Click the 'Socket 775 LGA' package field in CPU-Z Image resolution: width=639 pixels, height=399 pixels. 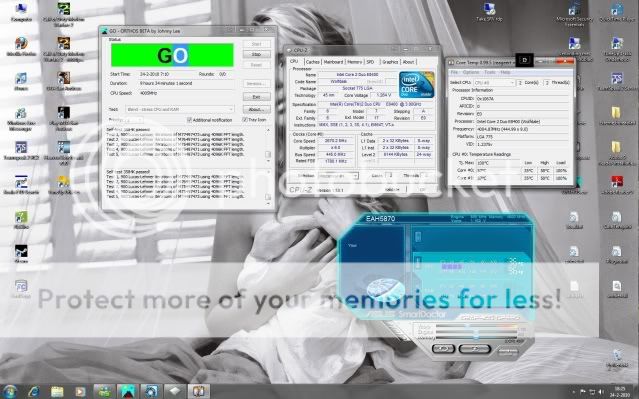(x=357, y=88)
